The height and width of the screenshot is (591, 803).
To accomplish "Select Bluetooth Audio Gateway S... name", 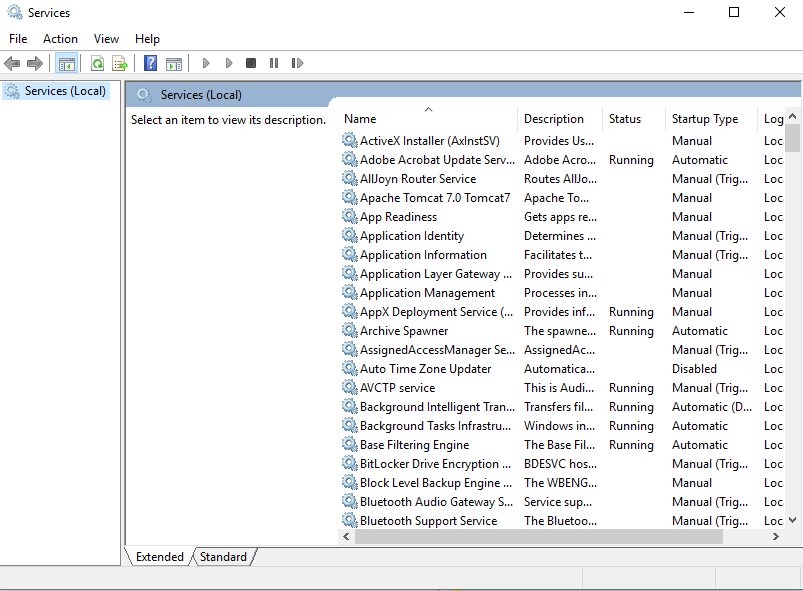I will click(x=436, y=502).
